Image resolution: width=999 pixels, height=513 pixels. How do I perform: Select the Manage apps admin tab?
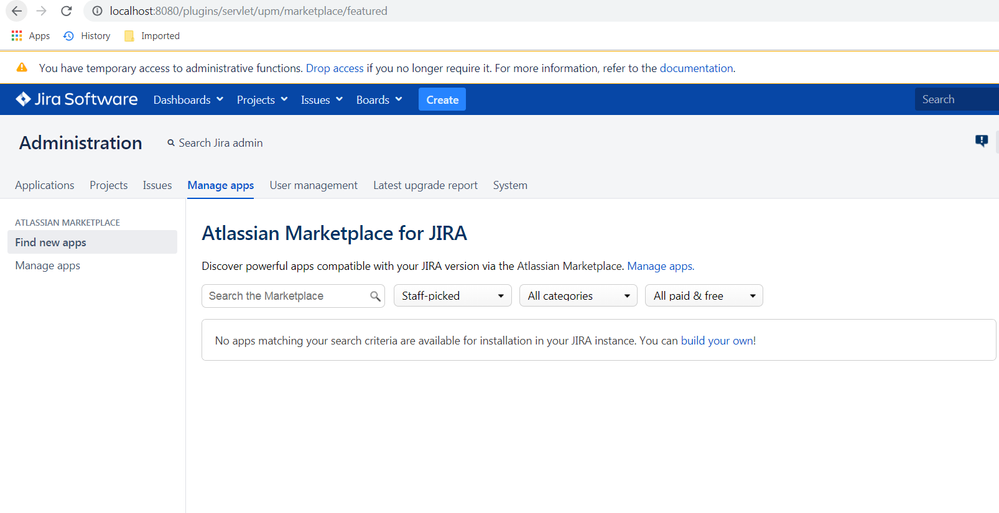pos(220,185)
